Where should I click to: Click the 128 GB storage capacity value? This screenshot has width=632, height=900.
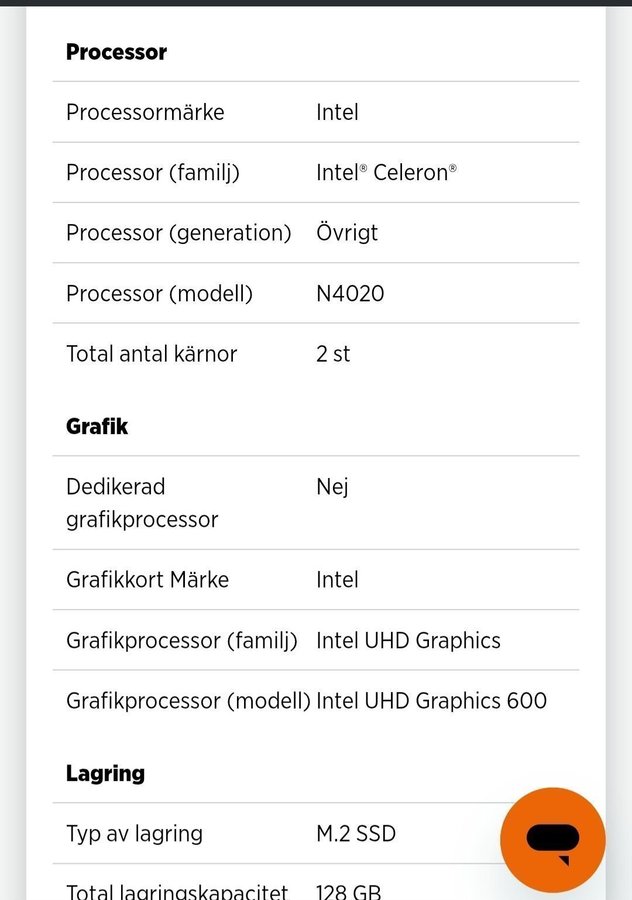point(348,892)
